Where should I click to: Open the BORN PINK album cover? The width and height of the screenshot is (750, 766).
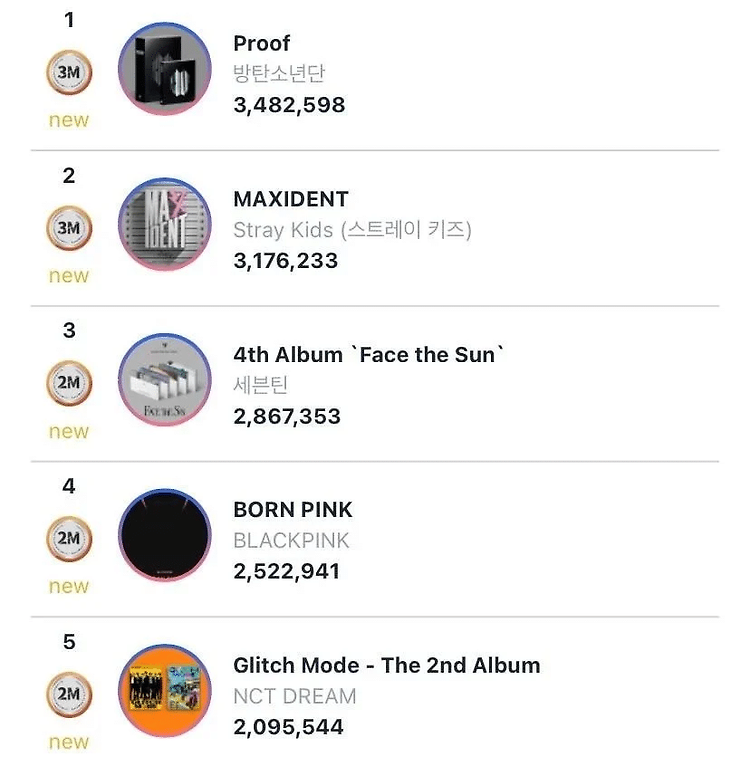pos(165,535)
